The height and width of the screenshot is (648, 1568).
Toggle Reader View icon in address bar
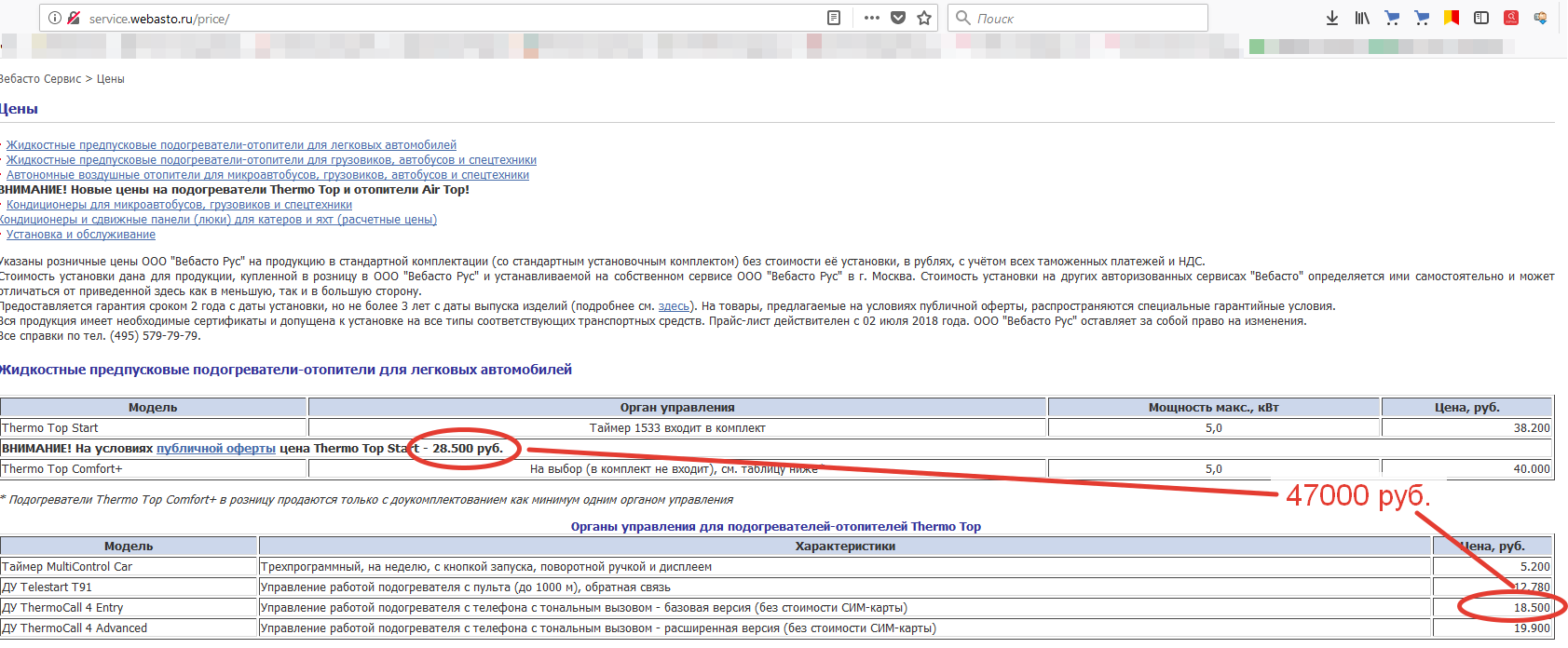point(834,18)
